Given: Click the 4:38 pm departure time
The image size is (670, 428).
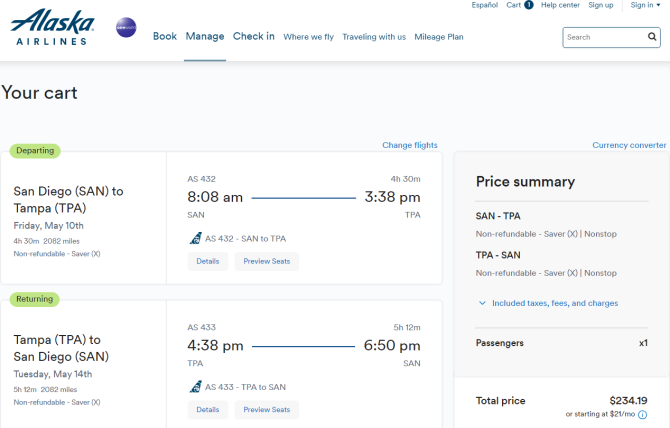Looking at the screenshot, I should pyautogui.click(x=215, y=346).
